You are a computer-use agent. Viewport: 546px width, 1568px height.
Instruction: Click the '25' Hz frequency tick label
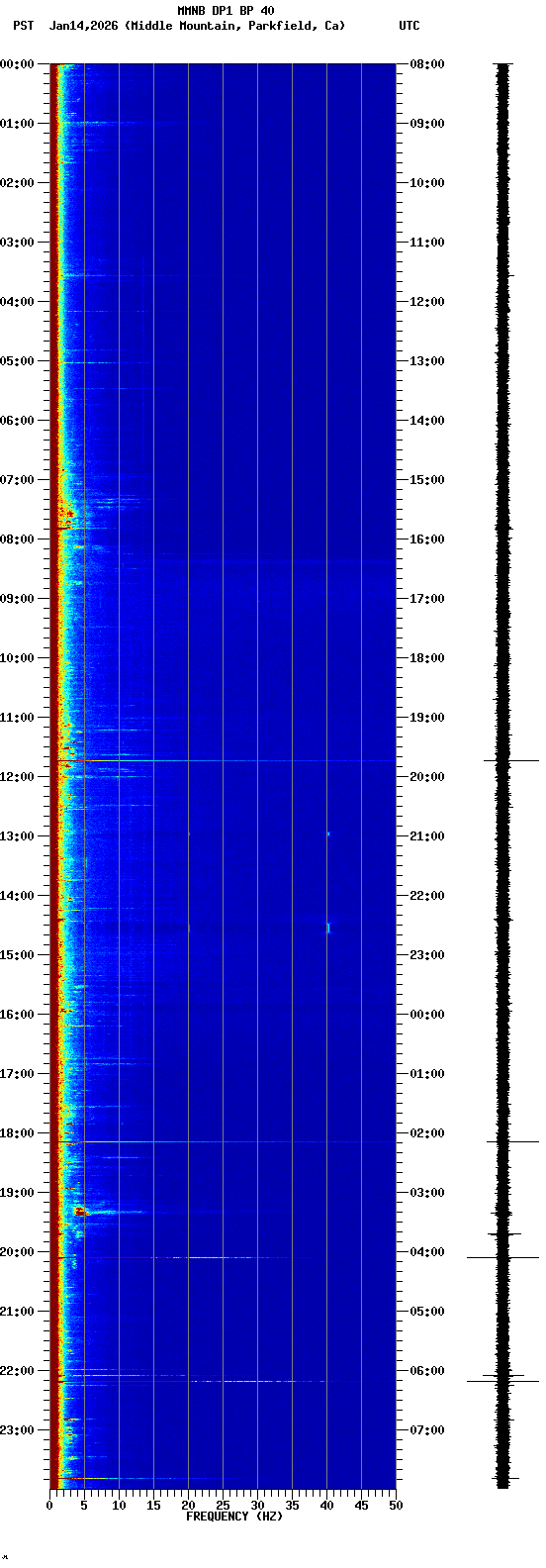pyautogui.click(x=223, y=1506)
